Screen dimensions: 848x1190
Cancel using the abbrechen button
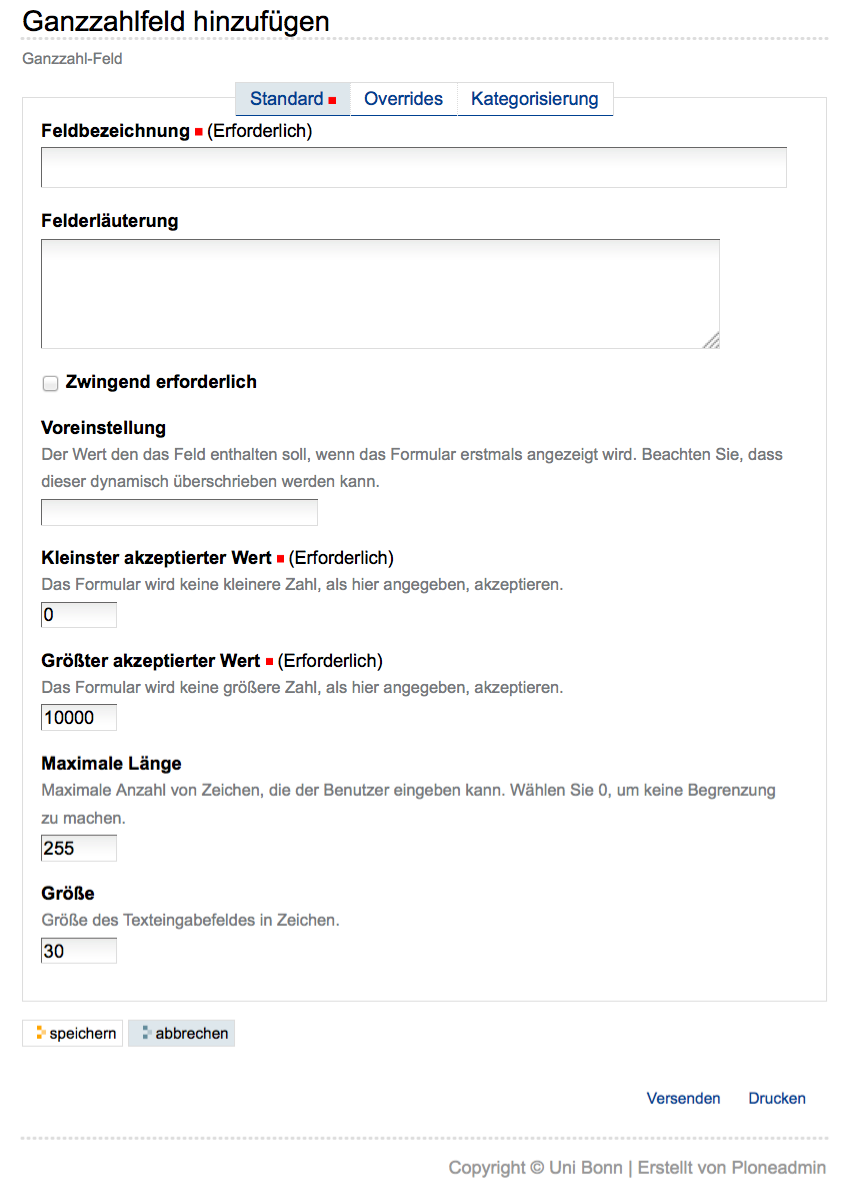(181, 1033)
